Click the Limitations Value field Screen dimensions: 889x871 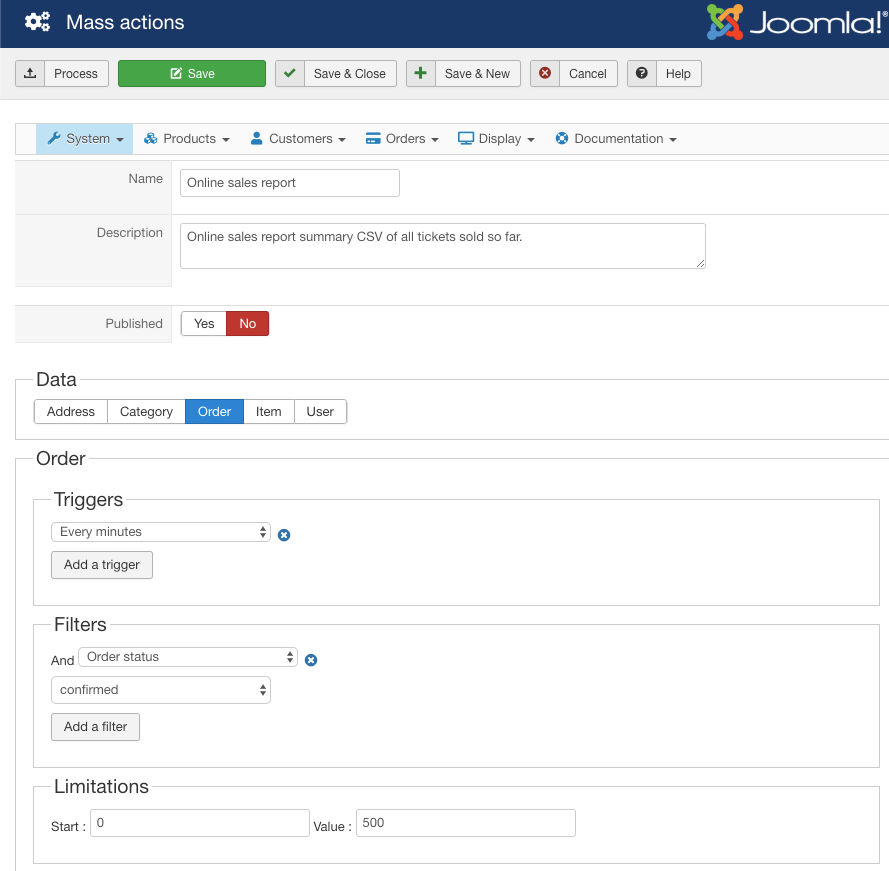coord(465,823)
